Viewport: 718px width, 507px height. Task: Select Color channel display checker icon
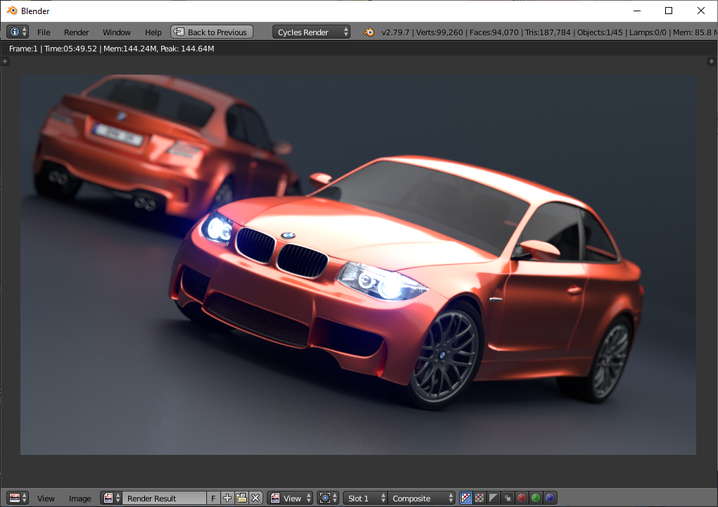[479, 498]
